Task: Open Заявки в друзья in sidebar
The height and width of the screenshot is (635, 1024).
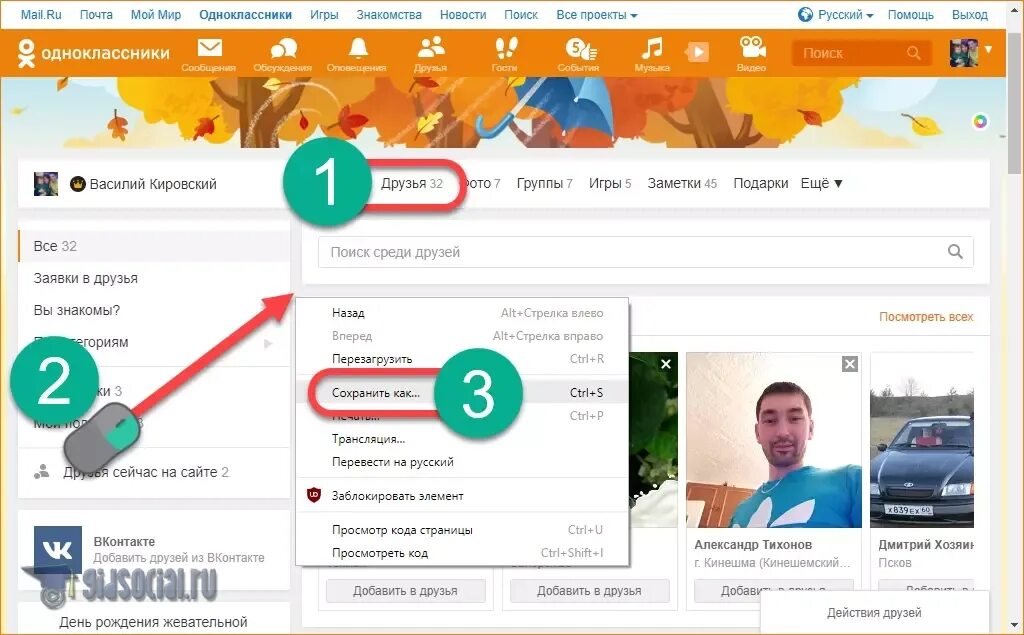Action: click(x=86, y=278)
